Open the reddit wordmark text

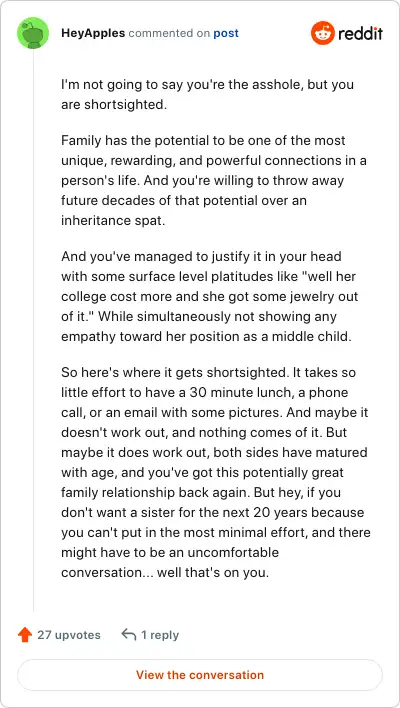tap(361, 33)
